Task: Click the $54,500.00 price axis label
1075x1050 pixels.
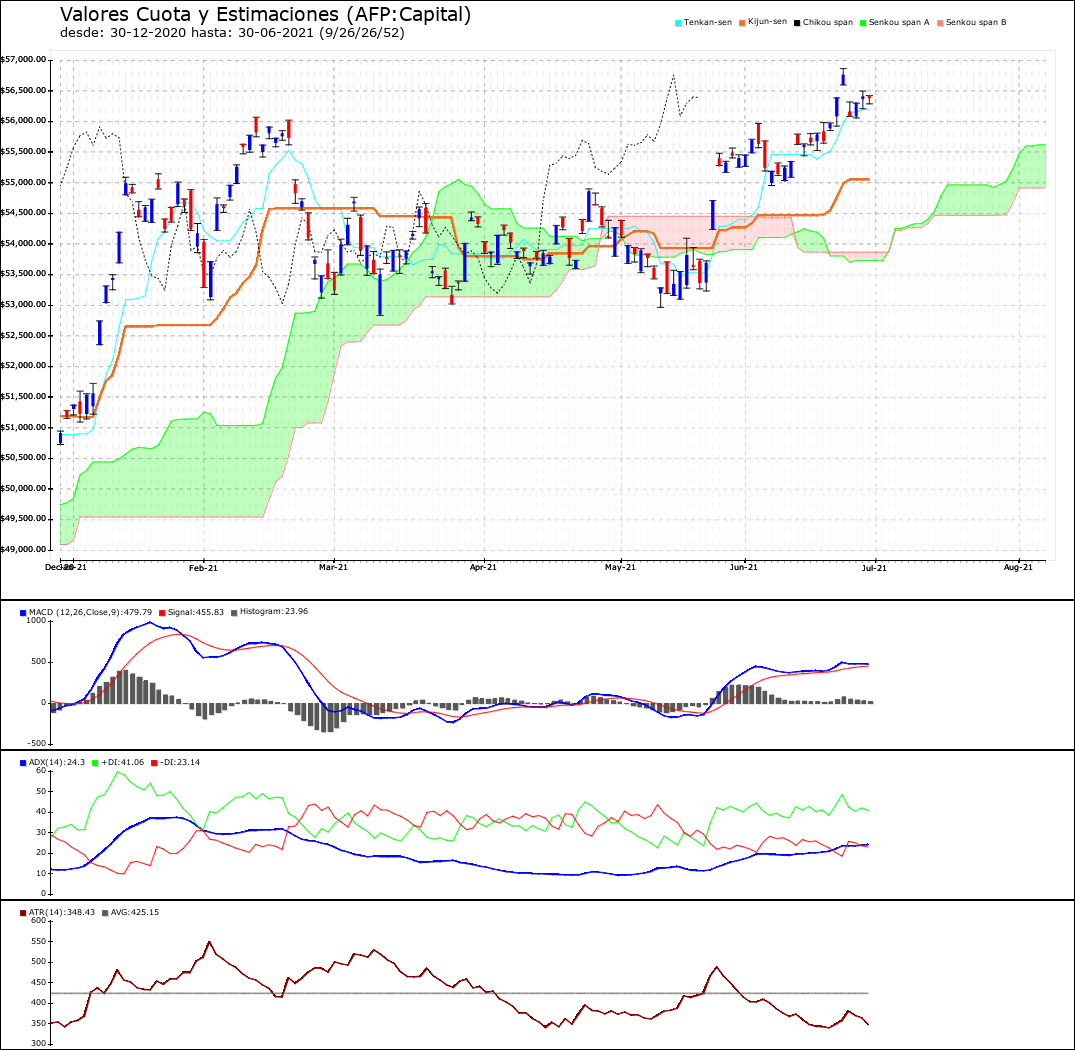Action: pyautogui.click(x=23, y=212)
